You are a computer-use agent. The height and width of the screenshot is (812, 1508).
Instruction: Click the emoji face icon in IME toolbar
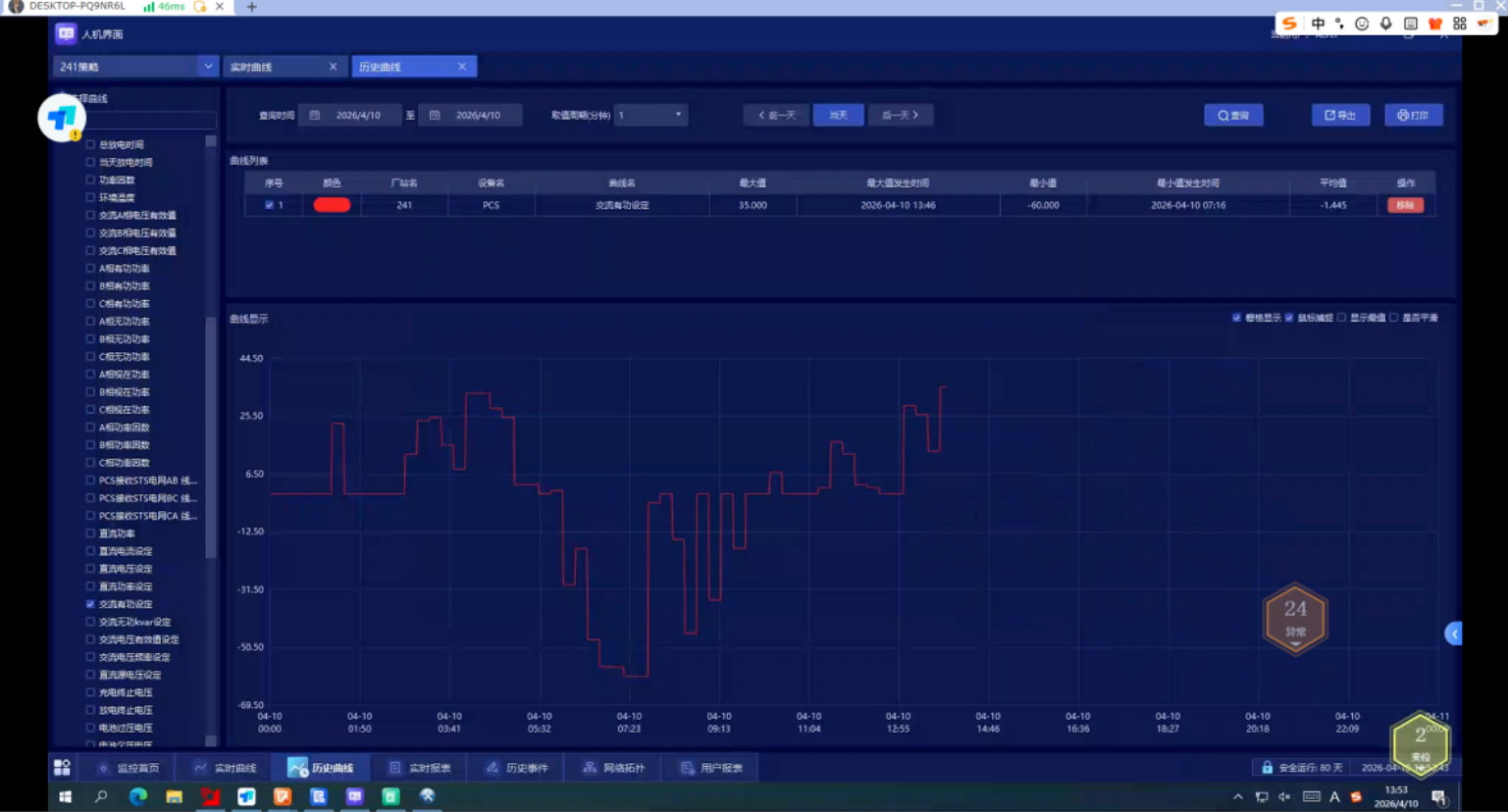pos(1362,24)
